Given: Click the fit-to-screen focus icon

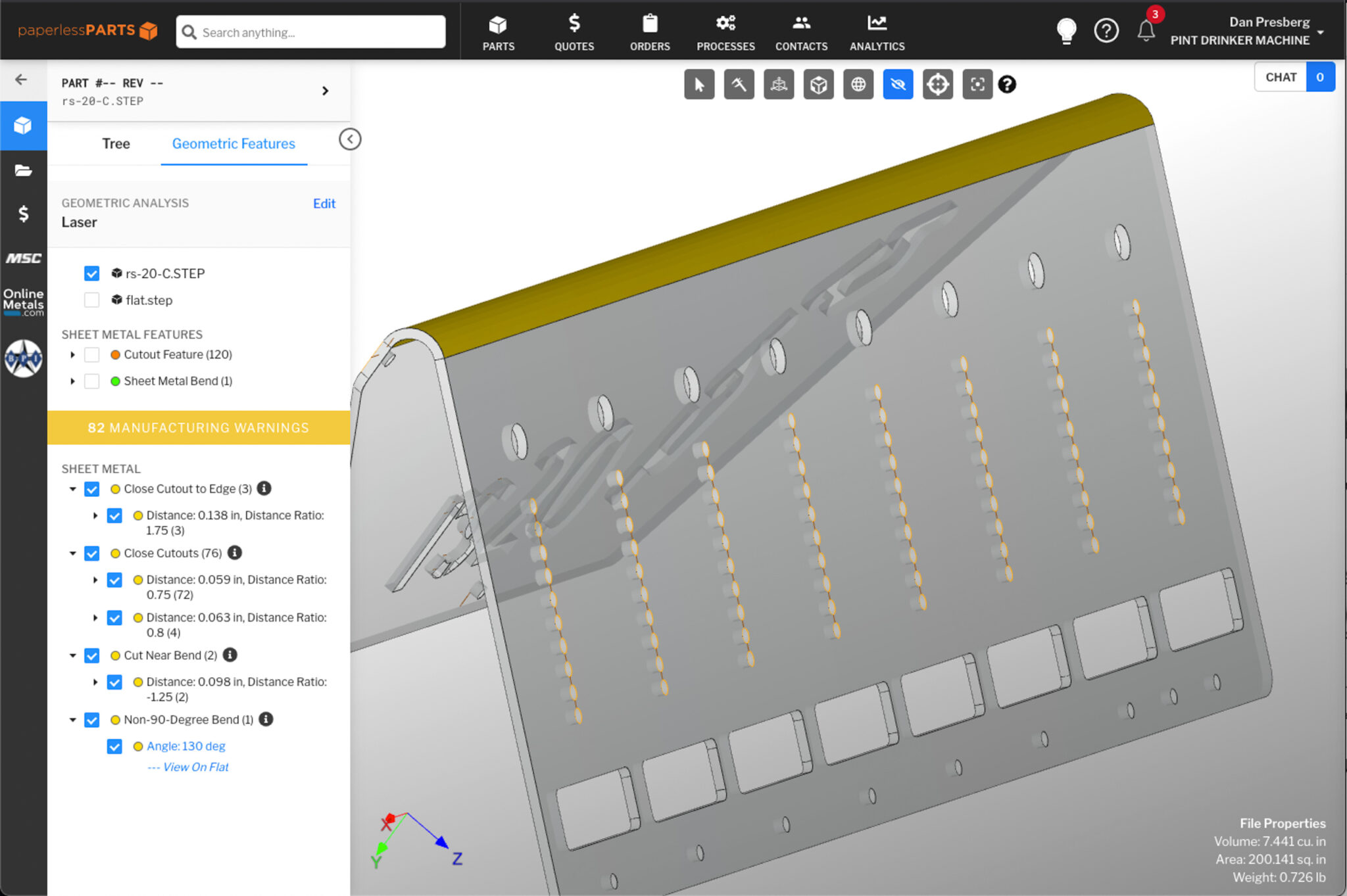Looking at the screenshot, I should pos(977,85).
